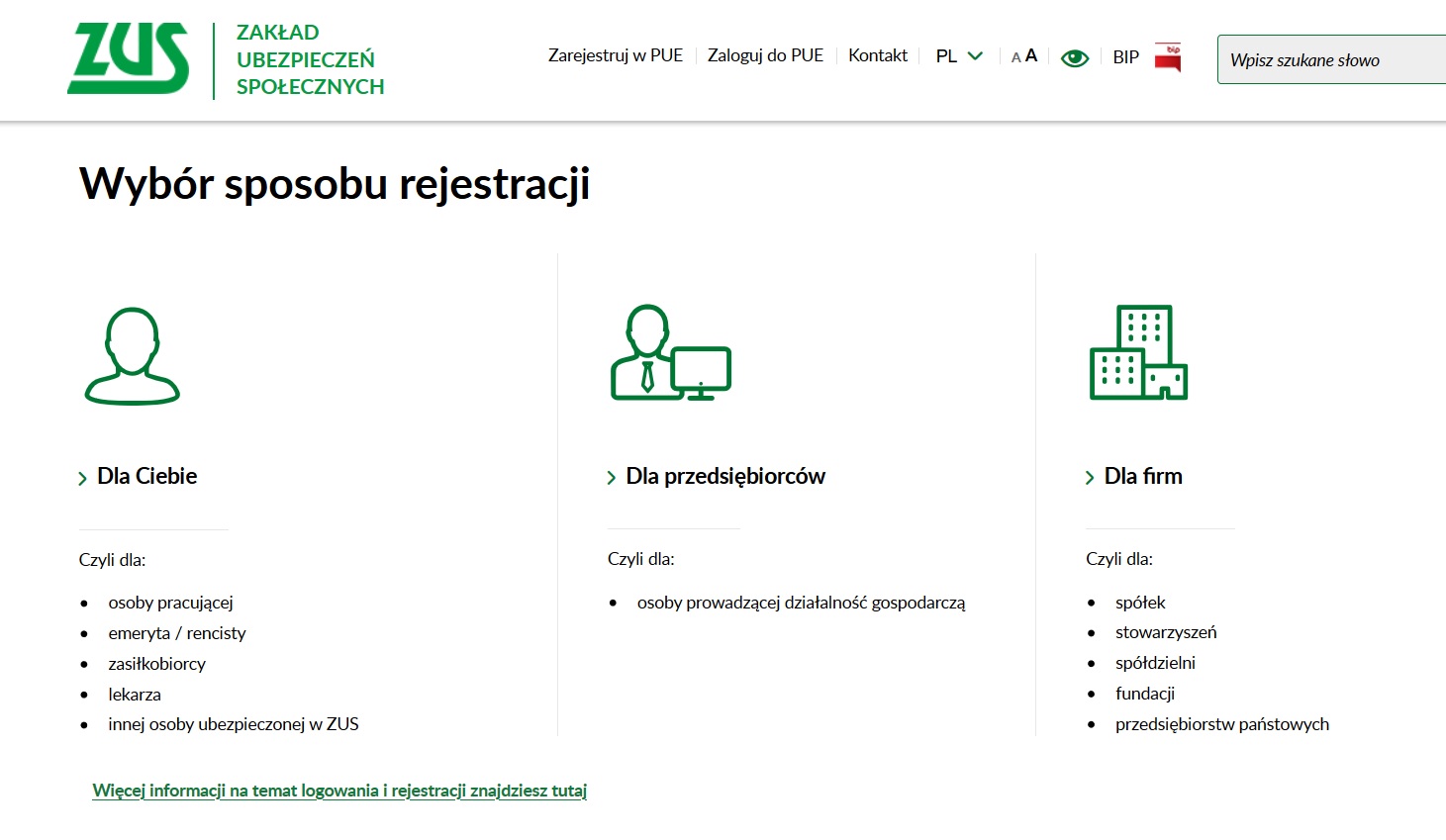
Task: Open the Kontakt page
Action: tap(878, 55)
